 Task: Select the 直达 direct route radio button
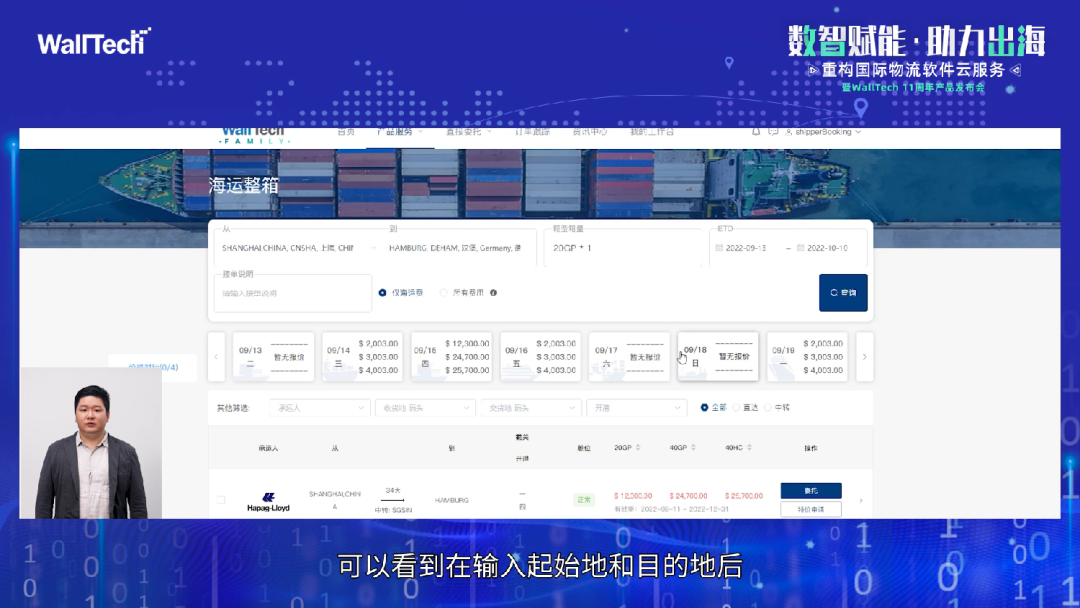(737, 408)
